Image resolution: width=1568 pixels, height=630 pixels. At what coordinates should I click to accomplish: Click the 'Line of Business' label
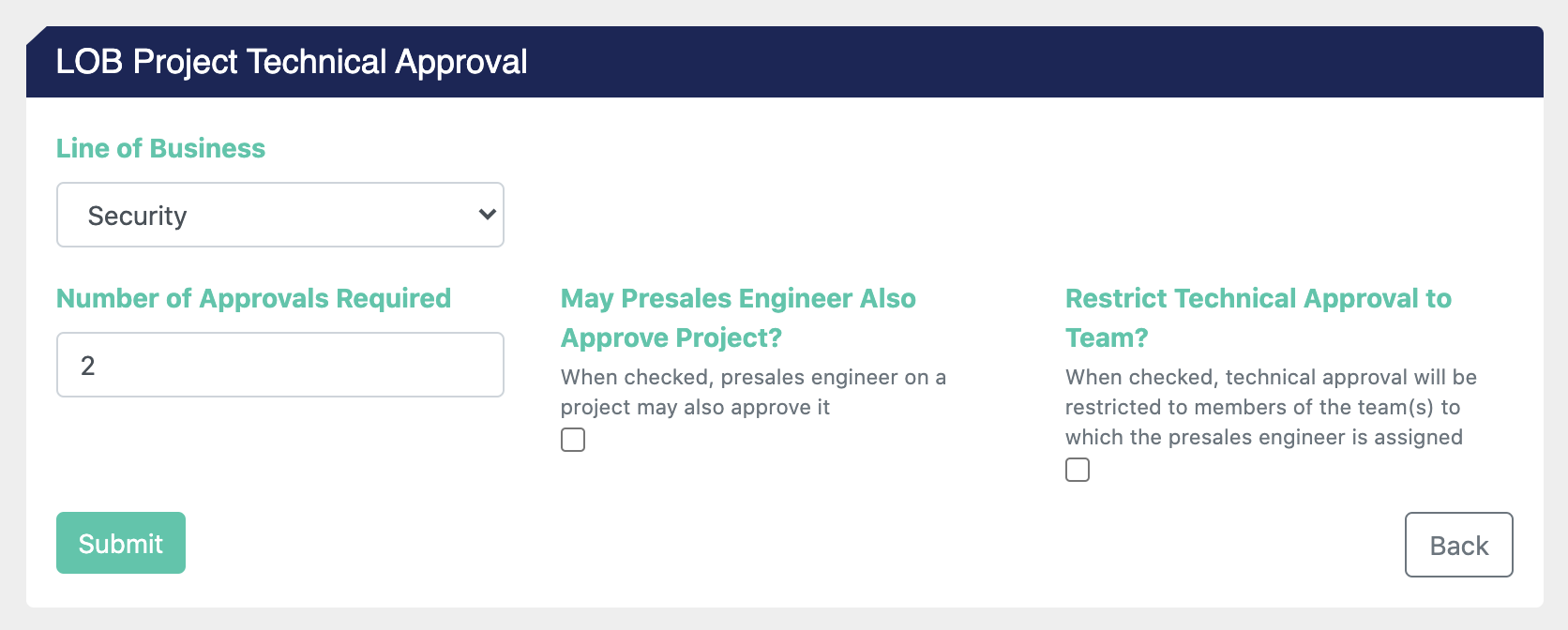pos(160,148)
